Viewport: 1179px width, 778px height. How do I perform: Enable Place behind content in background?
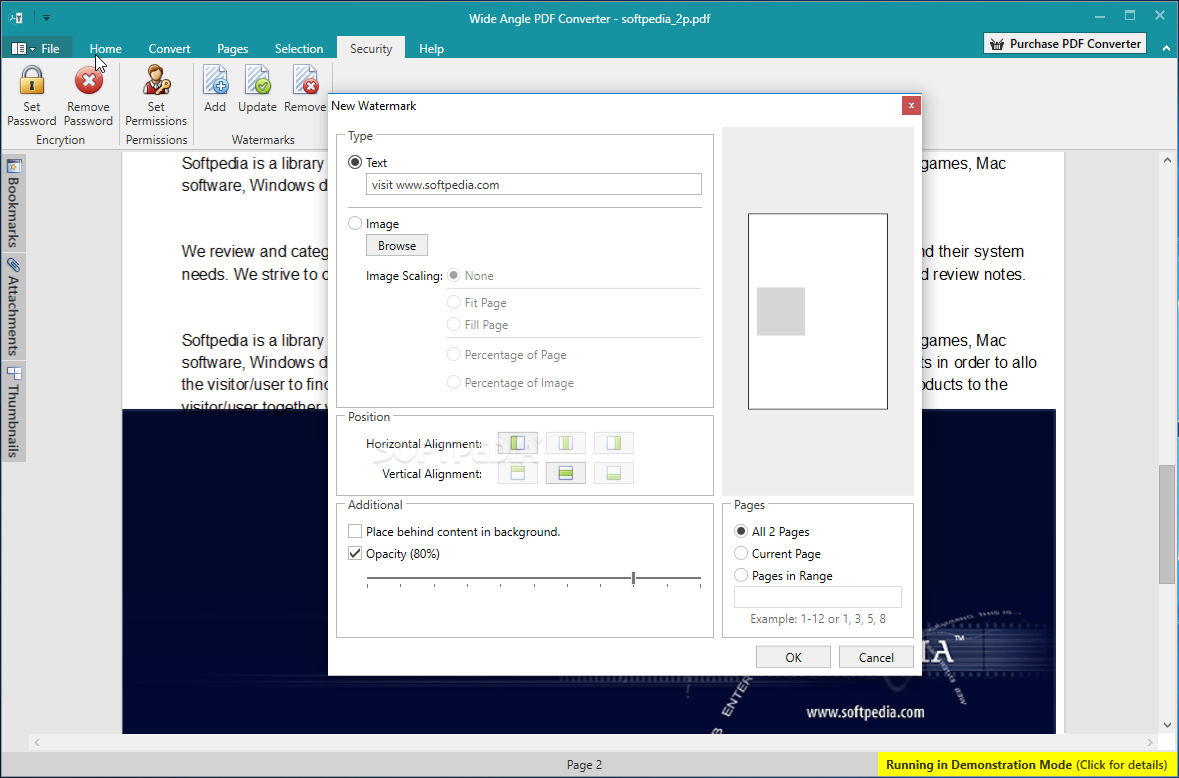[x=355, y=531]
